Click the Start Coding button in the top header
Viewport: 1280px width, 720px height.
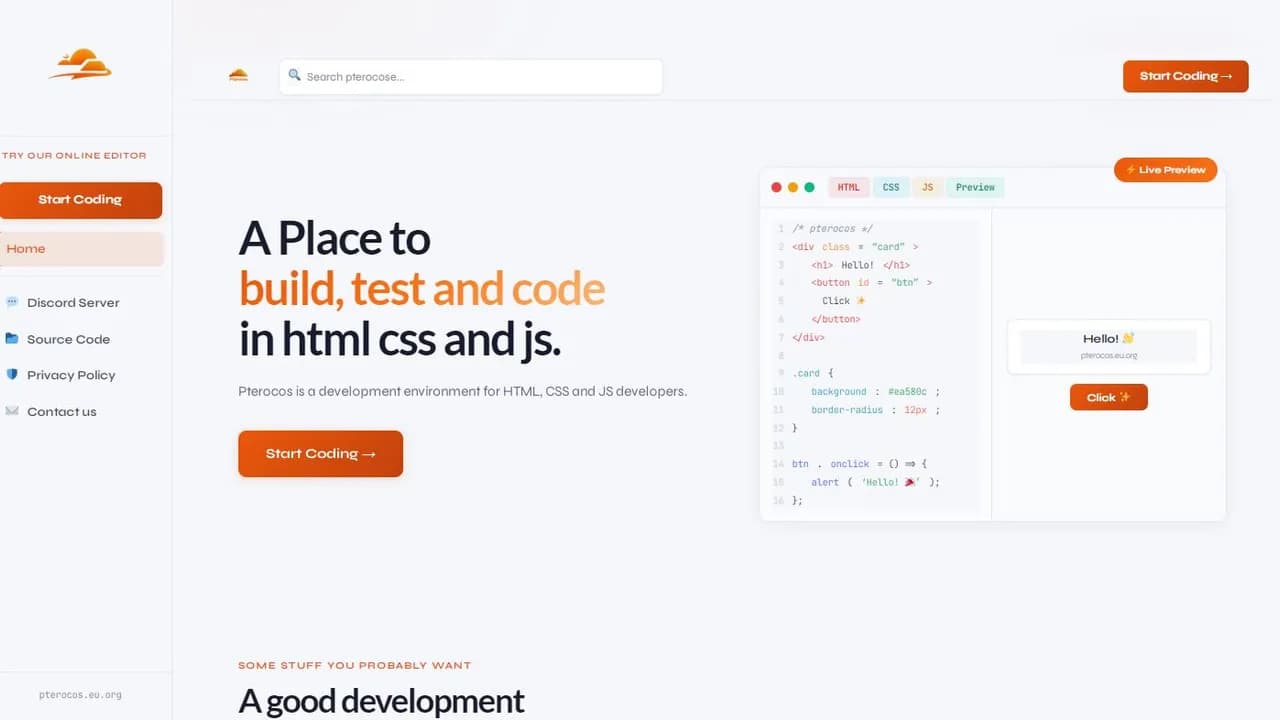pyautogui.click(x=1186, y=76)
